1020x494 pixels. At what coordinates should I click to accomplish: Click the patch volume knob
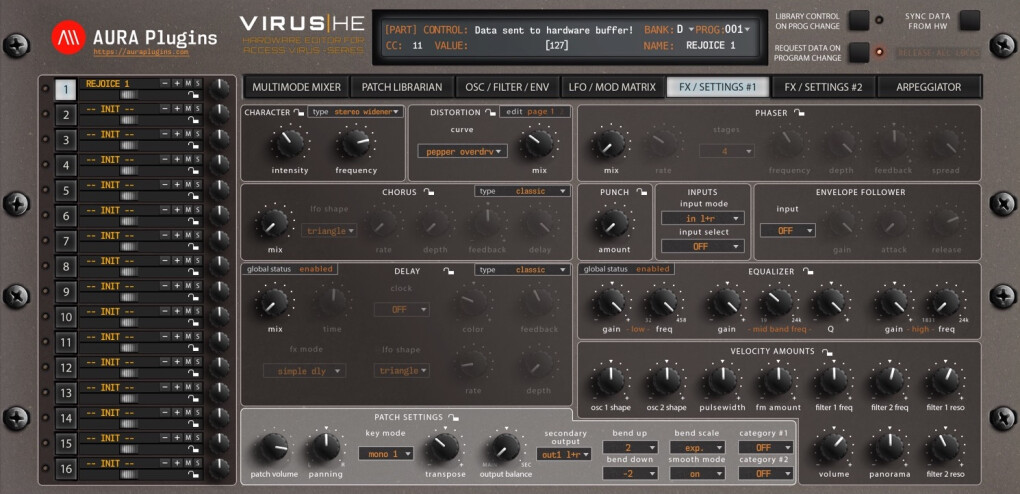tap(273, 447)
